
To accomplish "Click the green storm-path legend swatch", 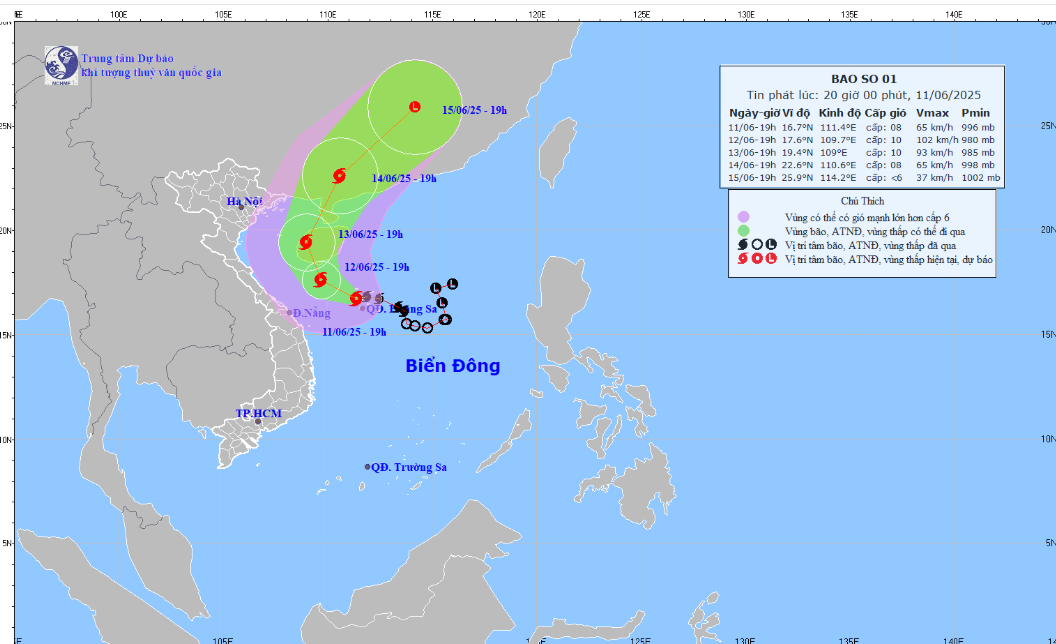I will point(744,231).
